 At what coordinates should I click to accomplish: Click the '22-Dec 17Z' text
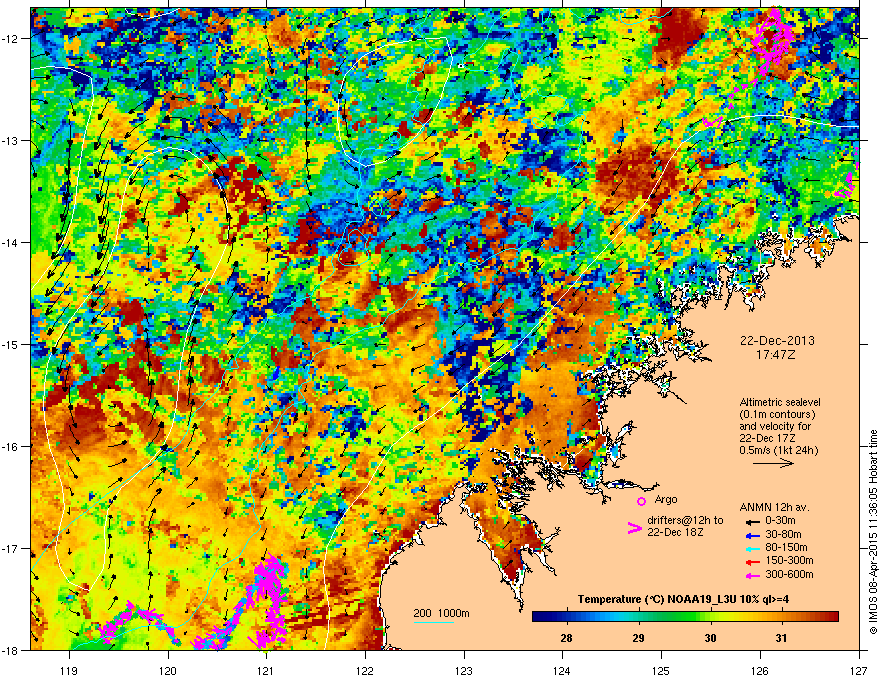coord(767,438)
